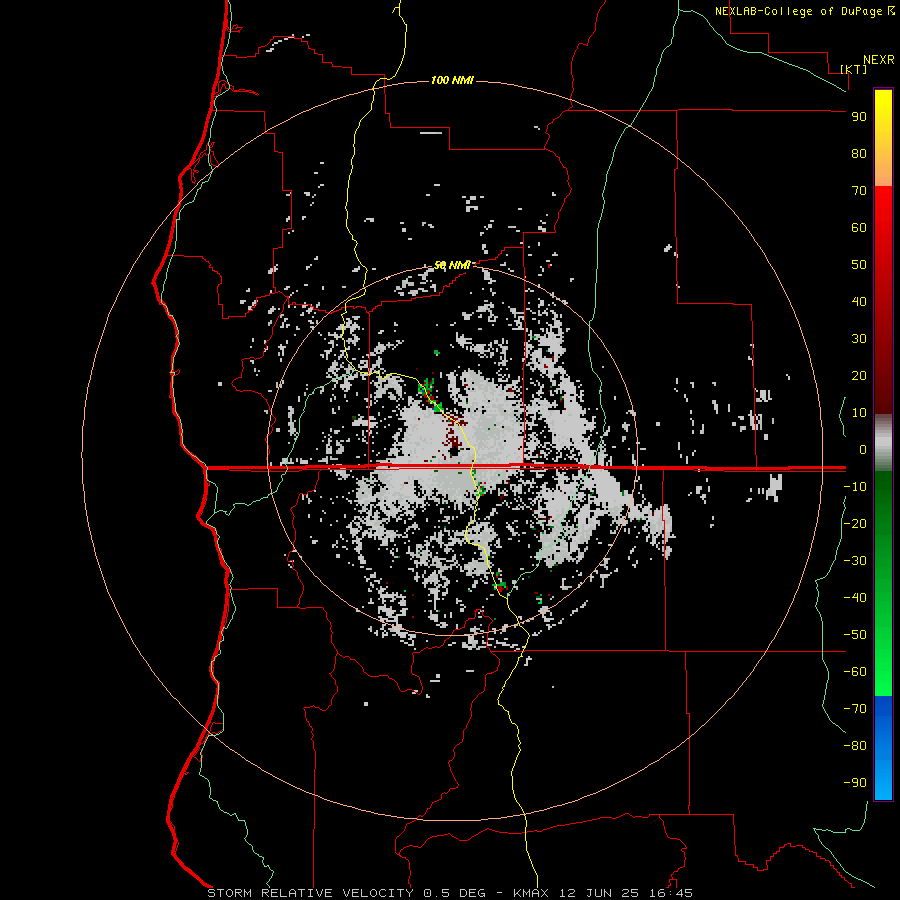Click the 50 NMI range ring label
Image resolution: width=900 pixels, height=900 pixels.
[452, 265]
